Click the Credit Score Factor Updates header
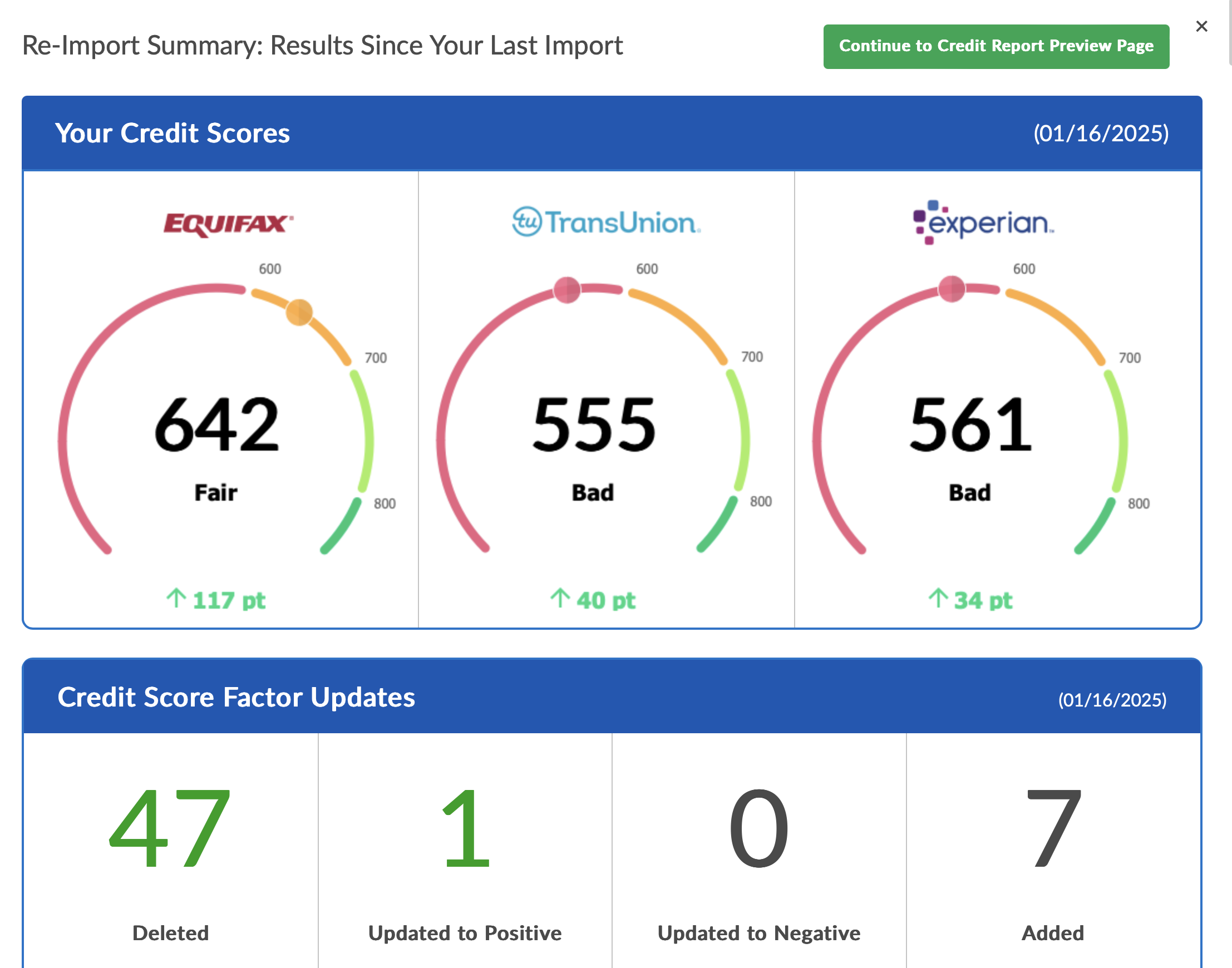The height and width of the screenshot is (968, 1232). coord(236,697)
